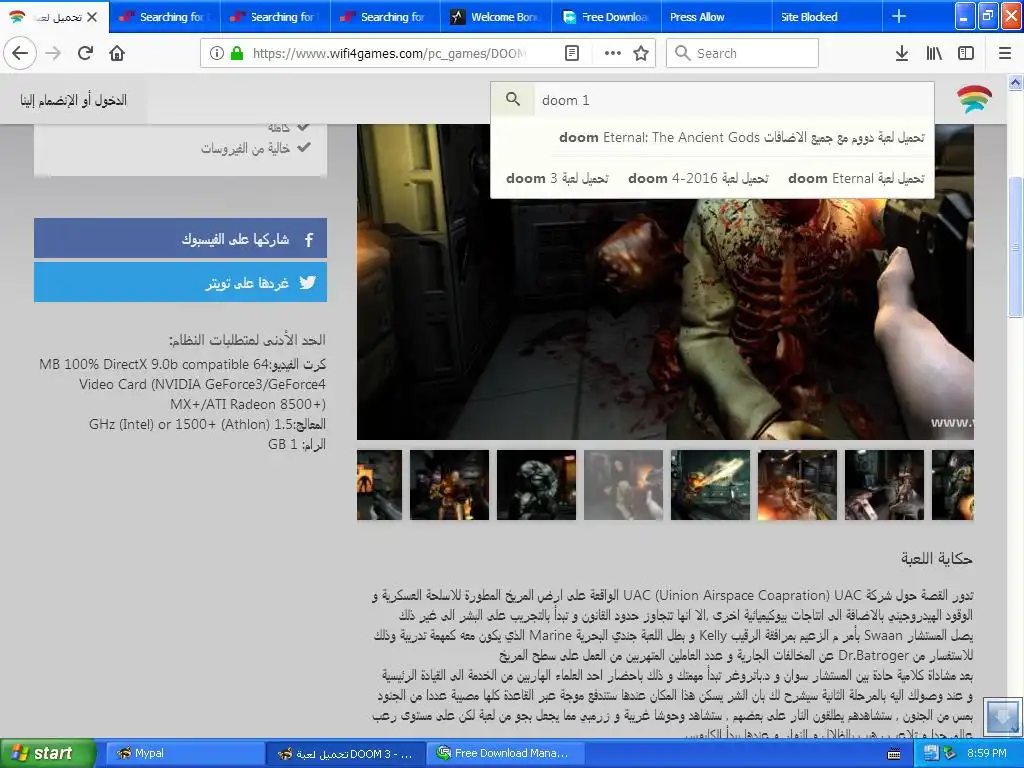Click the green secure padlock icon
The height and width of the screenshot is (768, 1024).
[x=236, y=53]
